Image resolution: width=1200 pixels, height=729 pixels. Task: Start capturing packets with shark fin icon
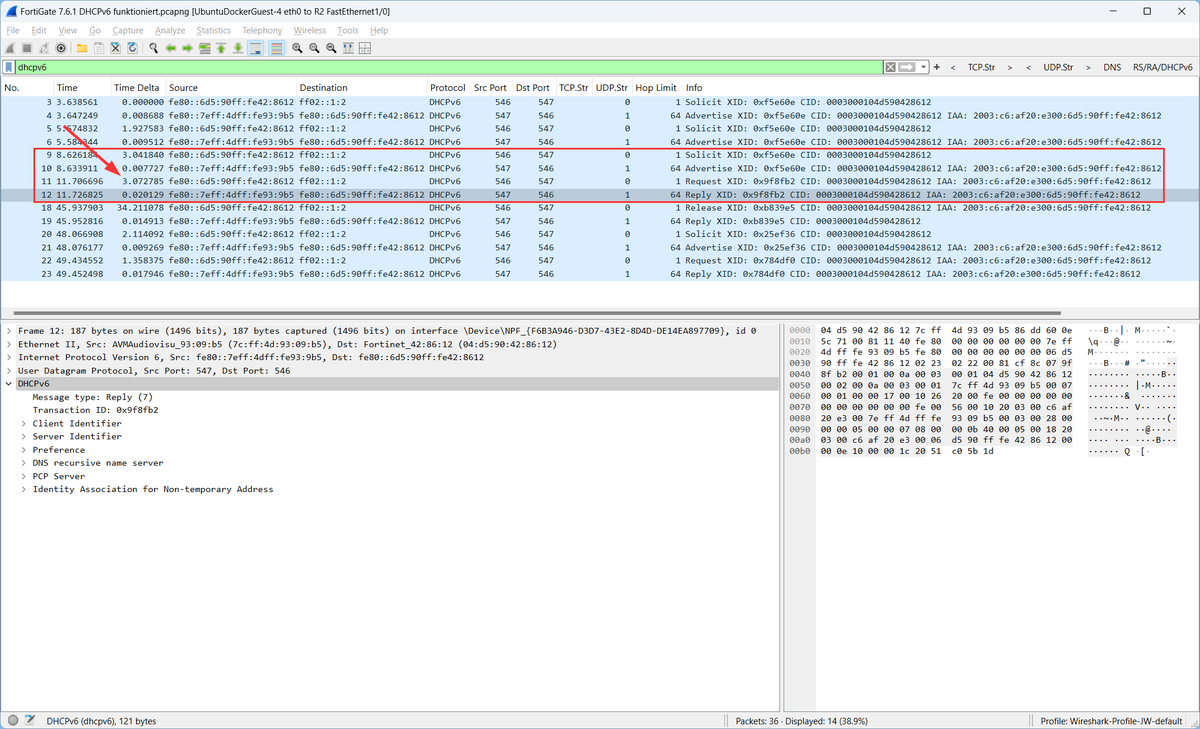click(x=11, y=47)
